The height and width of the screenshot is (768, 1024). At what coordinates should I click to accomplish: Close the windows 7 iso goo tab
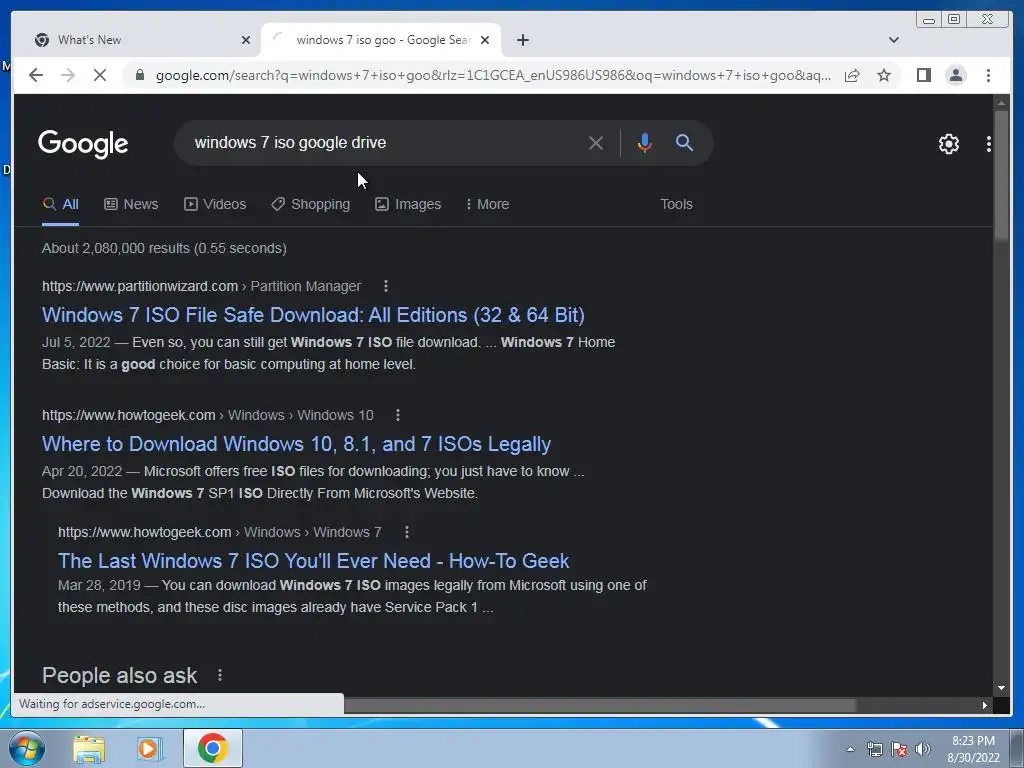(x=485, y=40)
